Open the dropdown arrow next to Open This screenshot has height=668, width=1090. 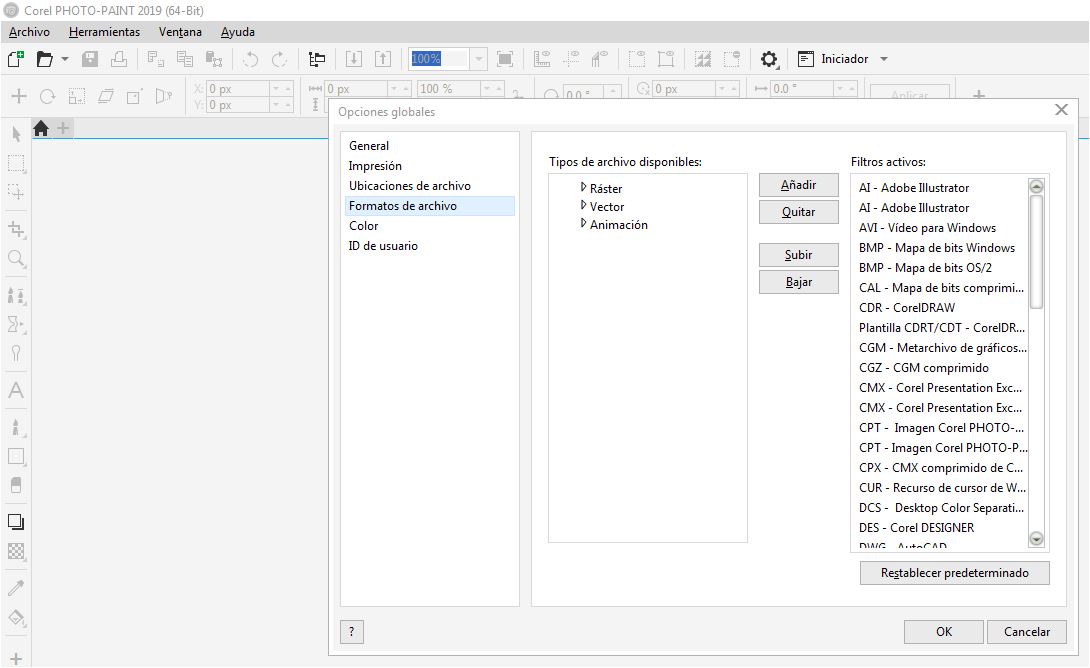point(65,59)
